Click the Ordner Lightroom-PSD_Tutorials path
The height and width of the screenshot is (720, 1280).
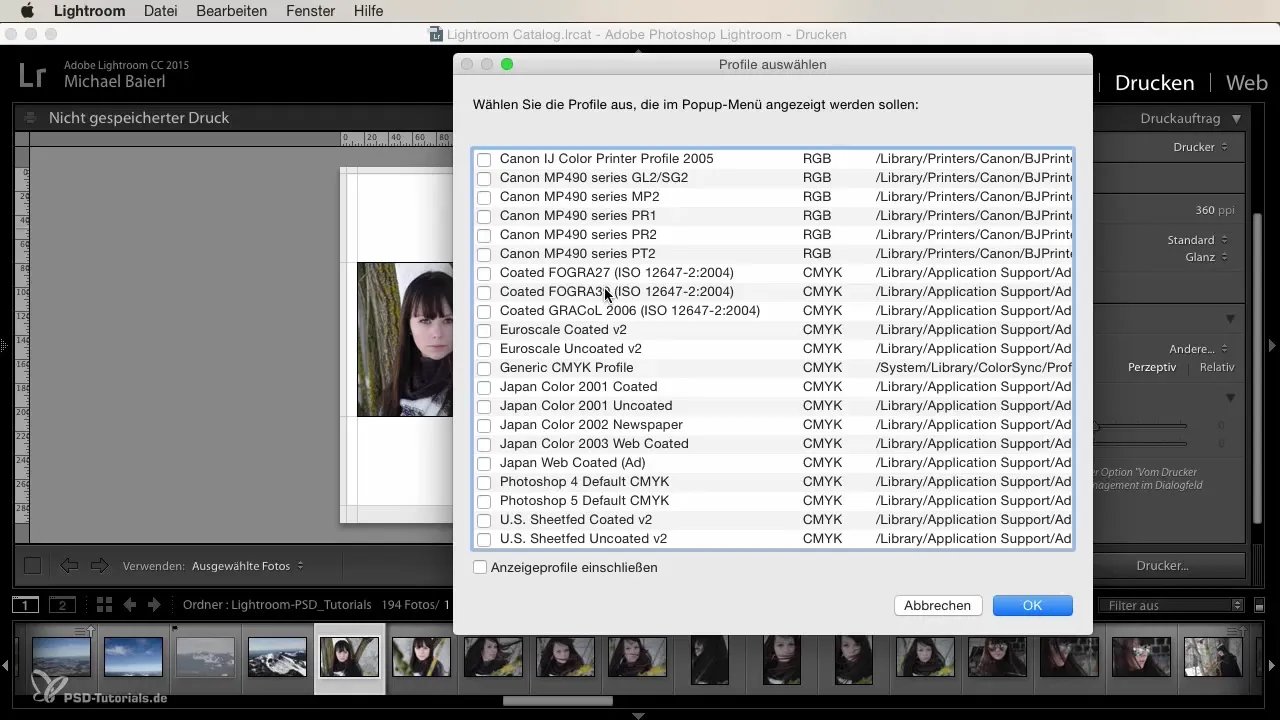278,605
